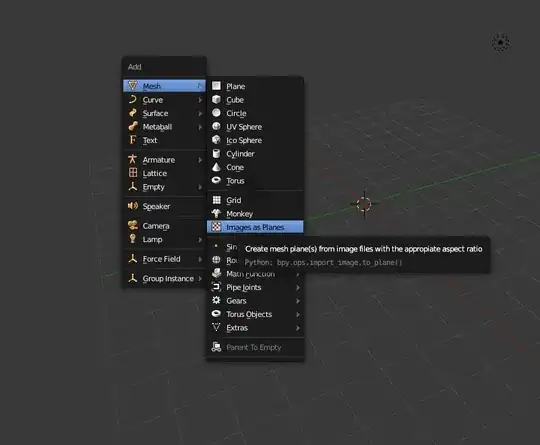Choose Images as Planes menu entry

pos(255,227)
